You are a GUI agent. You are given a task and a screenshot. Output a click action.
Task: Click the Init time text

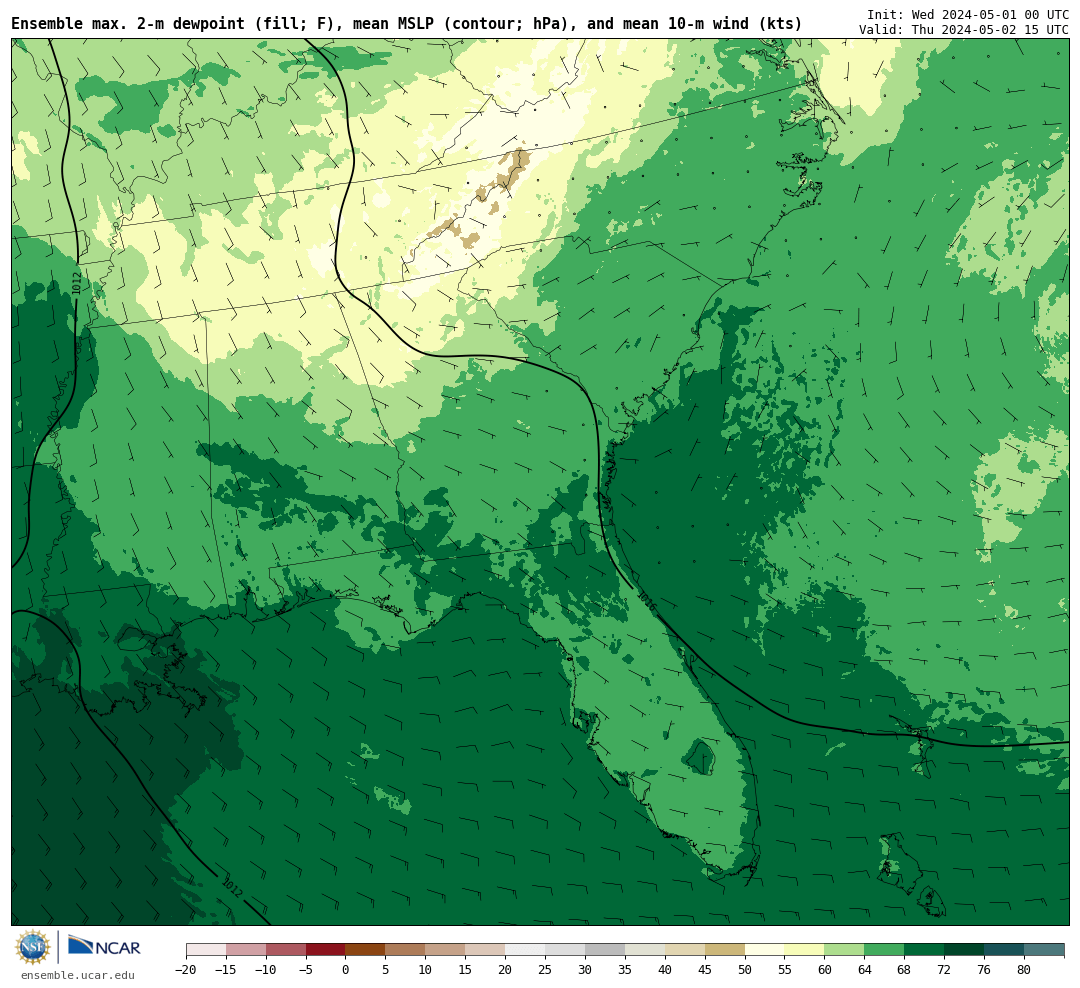pos(968,14)
